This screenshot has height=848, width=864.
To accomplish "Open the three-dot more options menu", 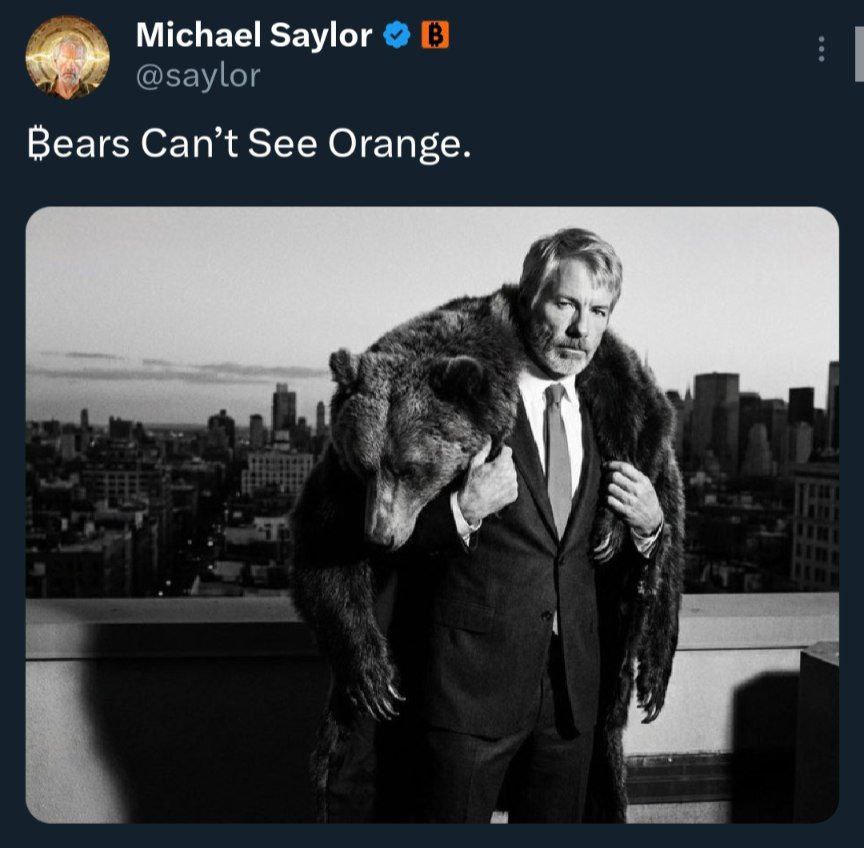I will tap(821, 49).
